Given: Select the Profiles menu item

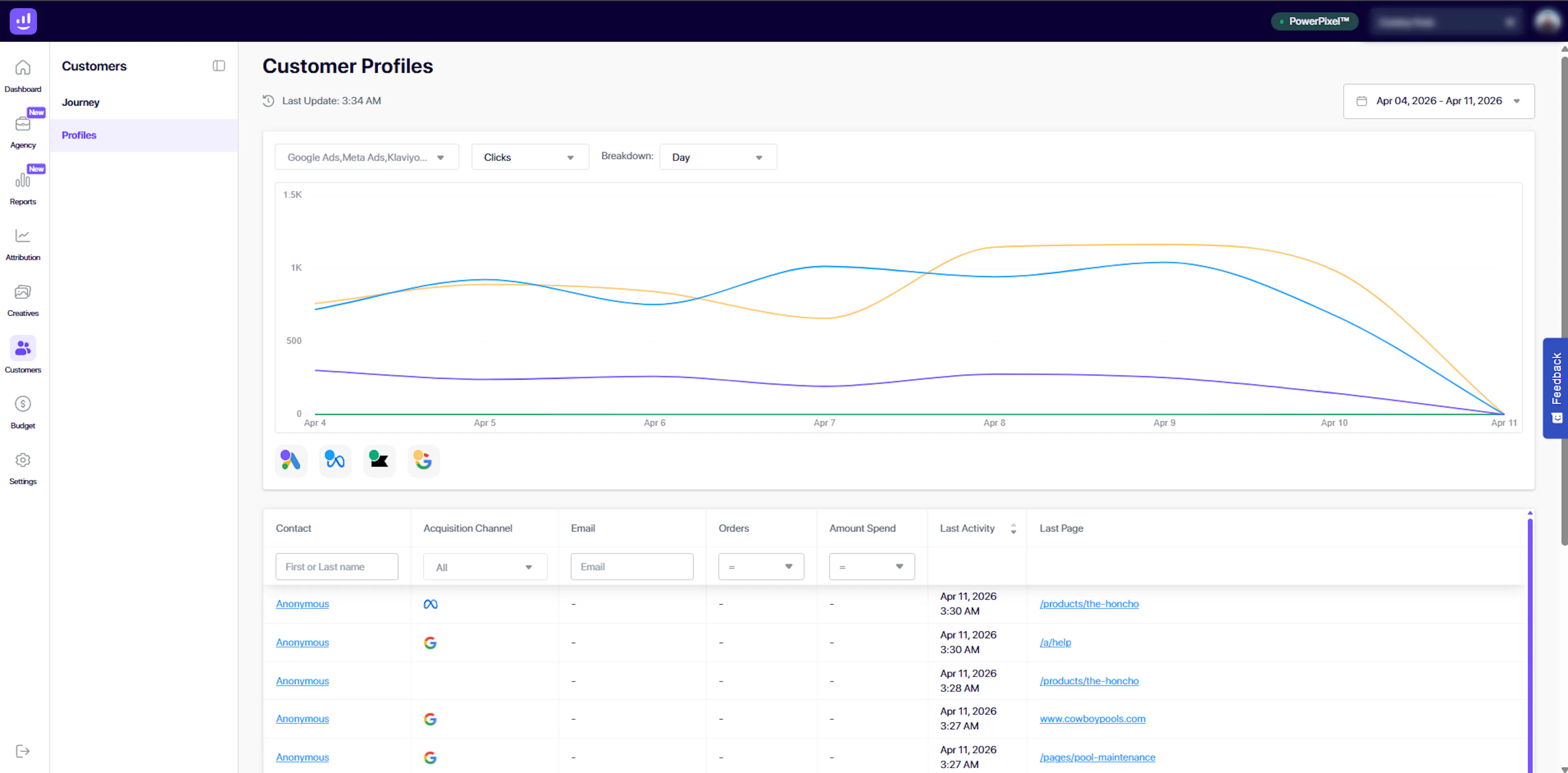Looking at the screenshot, I should [79, 135].
